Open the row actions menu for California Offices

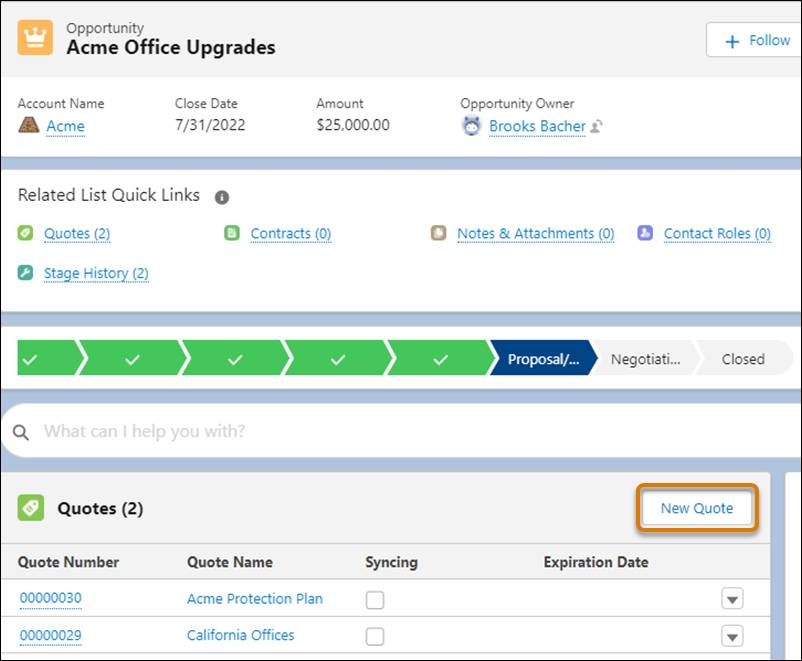[x=732, y=636]
